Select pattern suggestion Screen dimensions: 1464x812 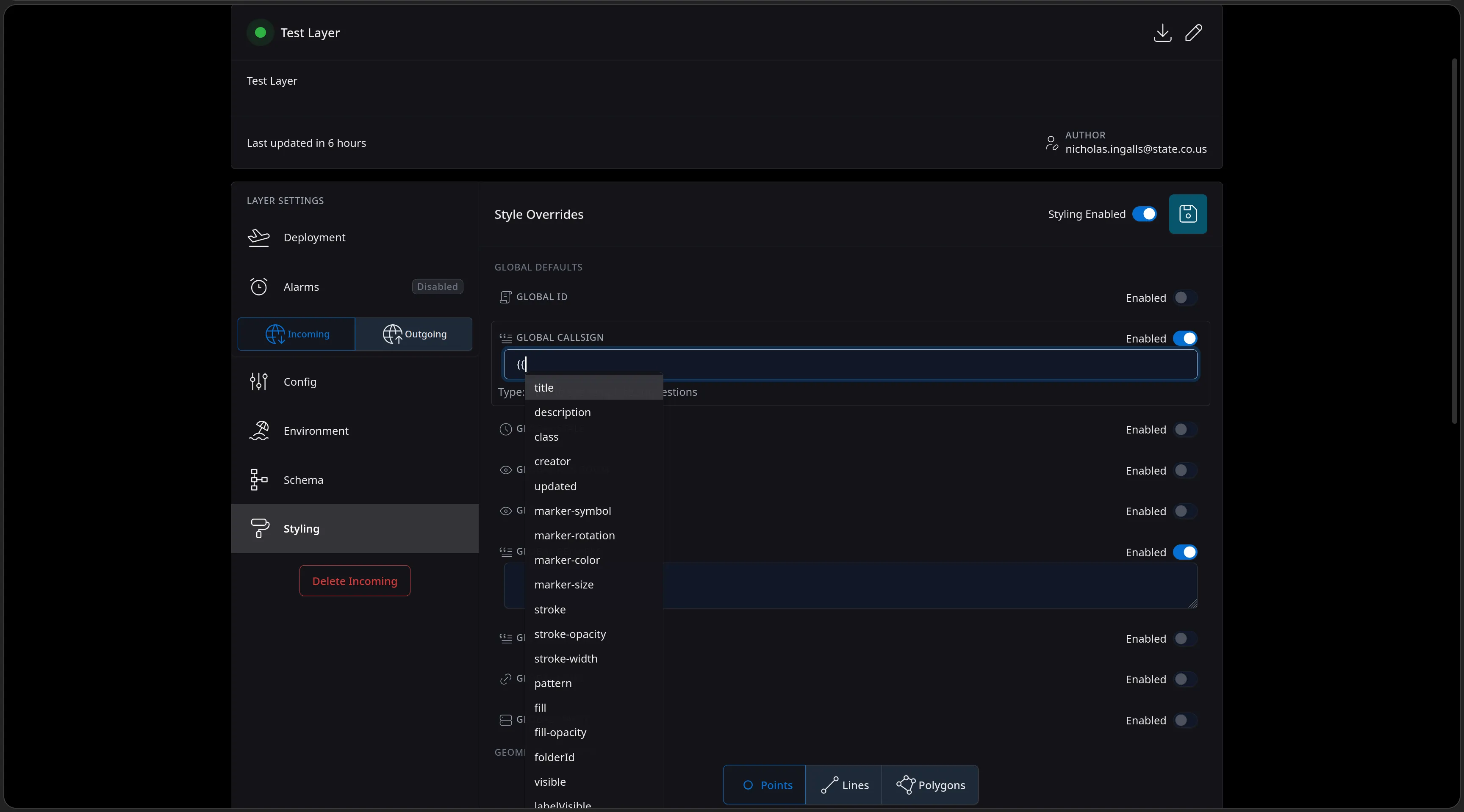click(x=594, y=683)
